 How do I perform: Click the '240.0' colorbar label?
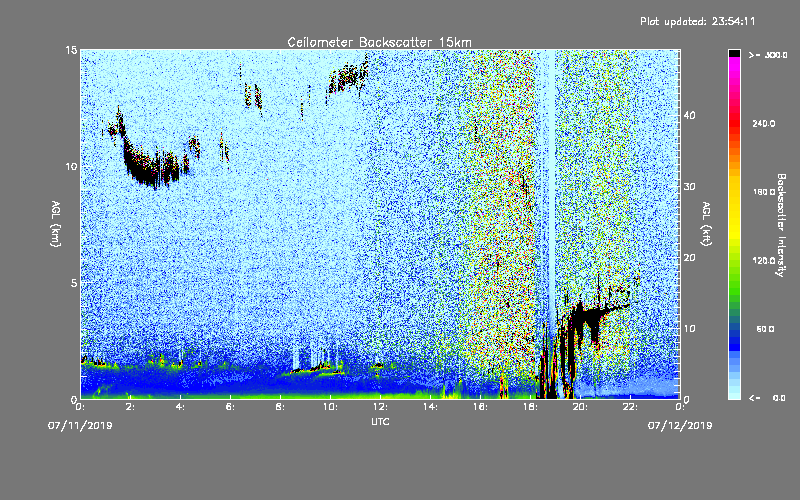[764, 123]
